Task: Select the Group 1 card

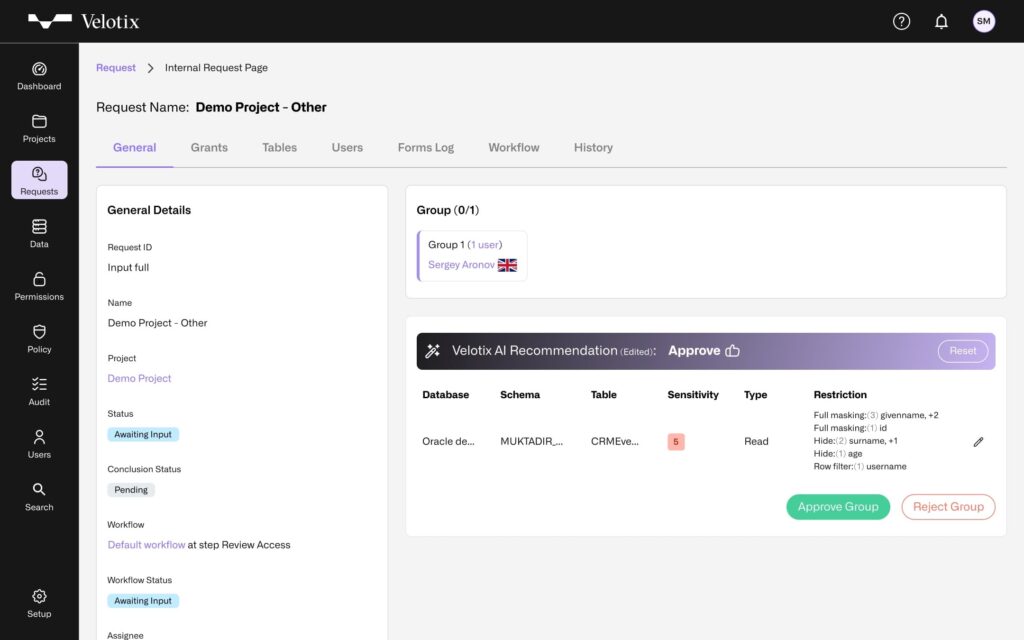Action: click(x=472, y=255)
